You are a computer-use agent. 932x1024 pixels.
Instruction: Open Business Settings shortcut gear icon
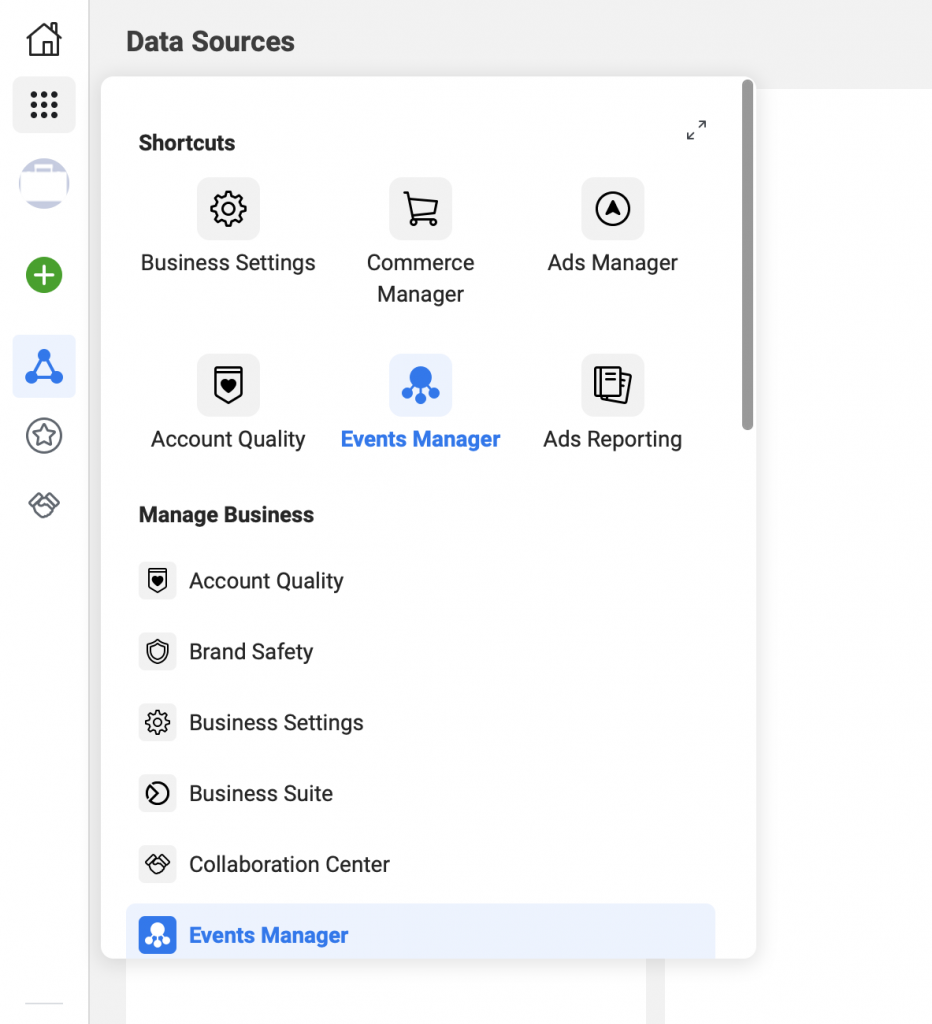coord(228,209)
